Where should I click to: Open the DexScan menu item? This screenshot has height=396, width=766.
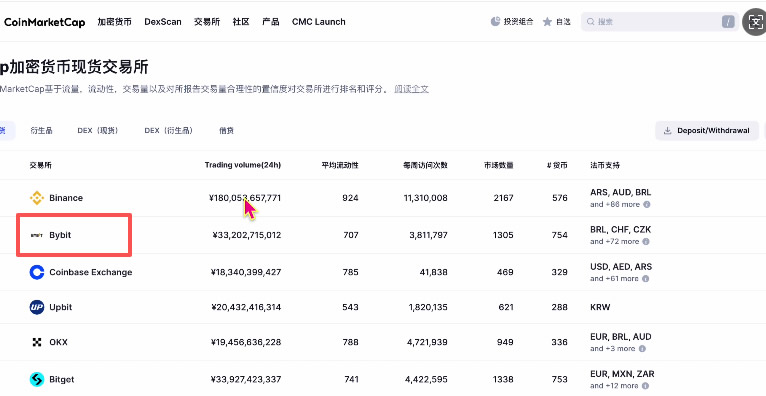pyautogui.click(x=163, y=22)
